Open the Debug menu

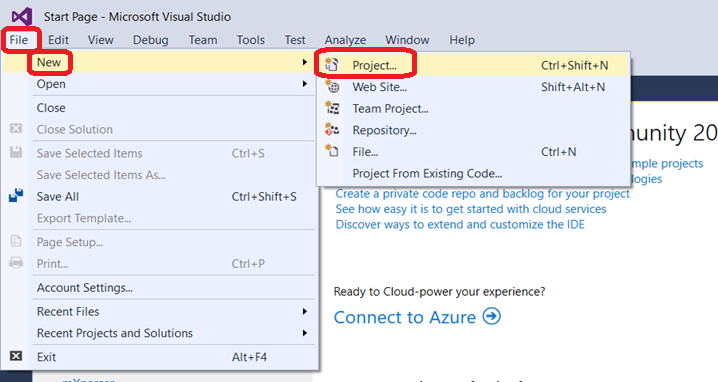(x=150, y=40)
